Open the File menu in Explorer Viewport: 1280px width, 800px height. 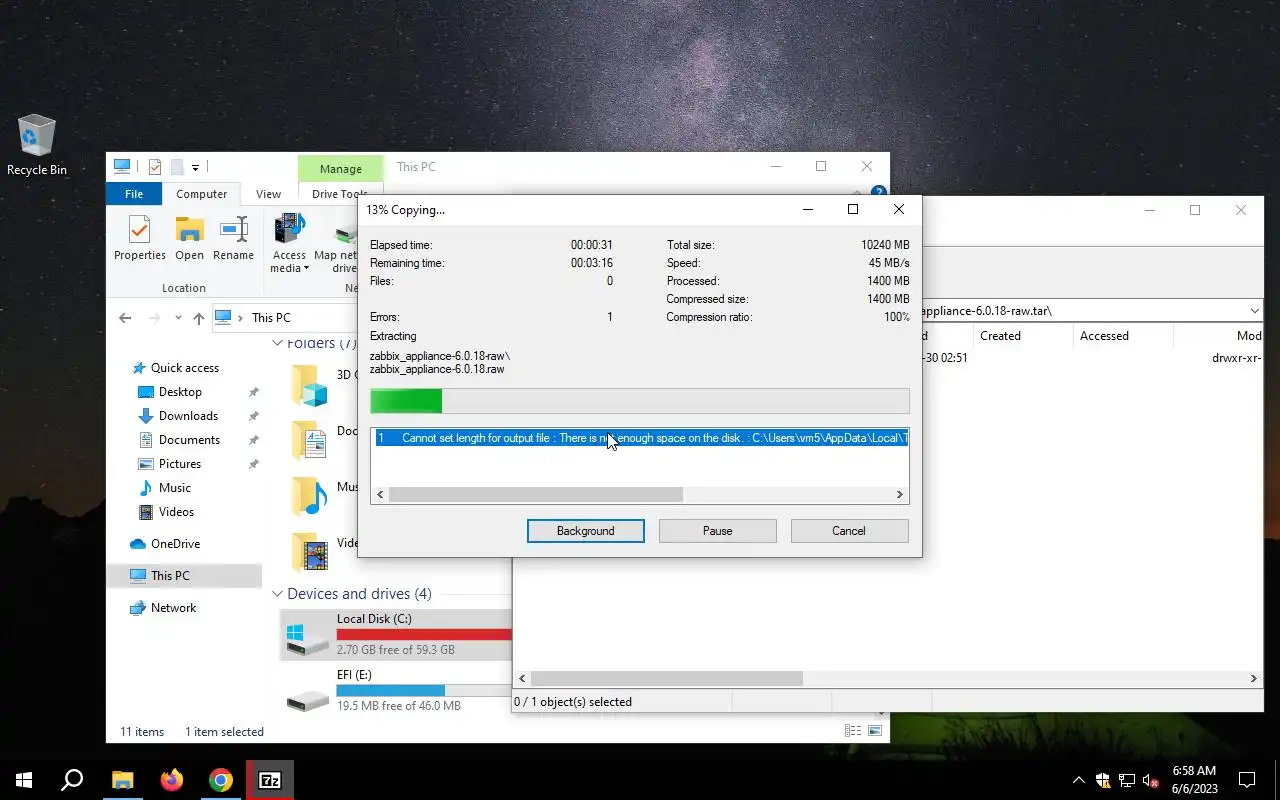pos(134,194)
